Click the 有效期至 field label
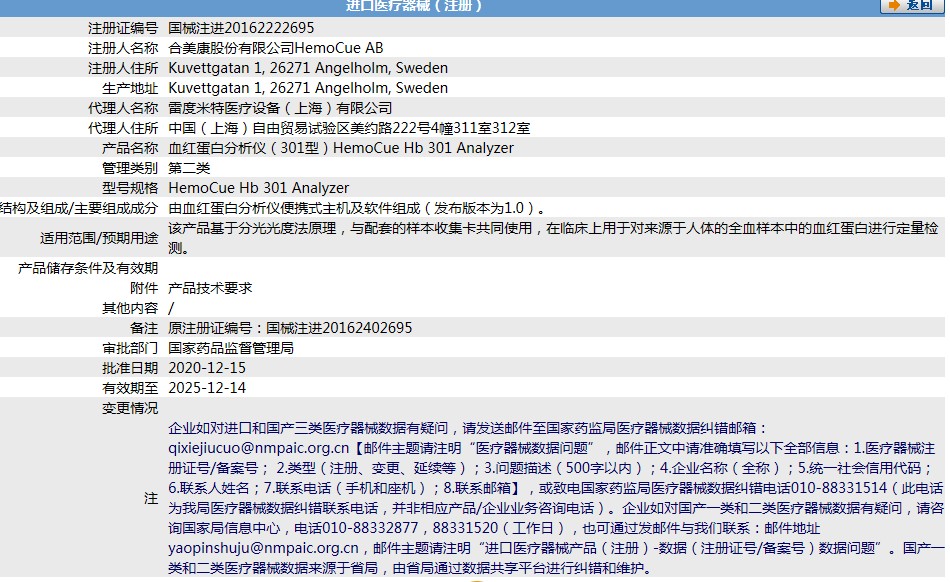 (130, 388)
